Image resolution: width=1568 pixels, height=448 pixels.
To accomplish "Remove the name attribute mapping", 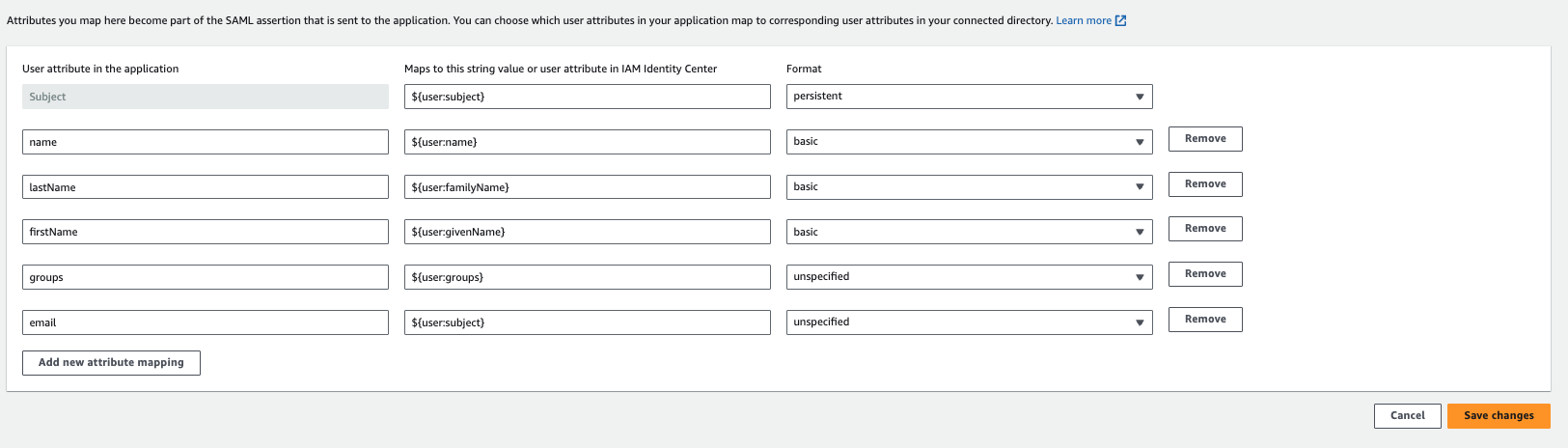I will [1205, 139].
